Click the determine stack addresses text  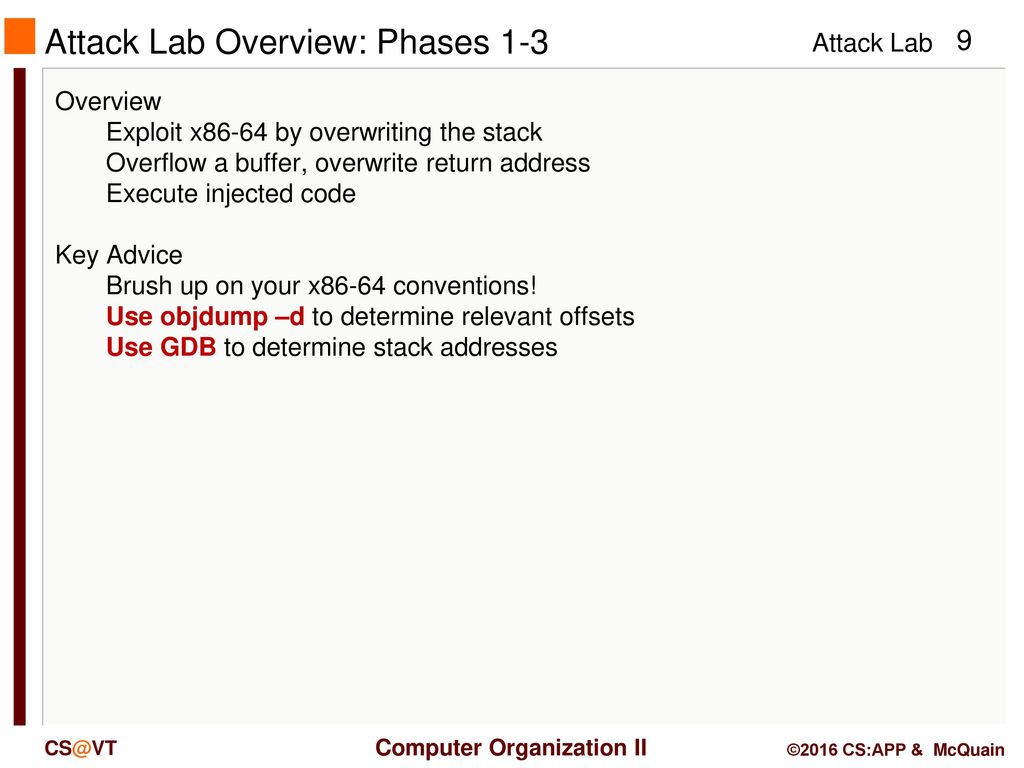click(391, 347)
